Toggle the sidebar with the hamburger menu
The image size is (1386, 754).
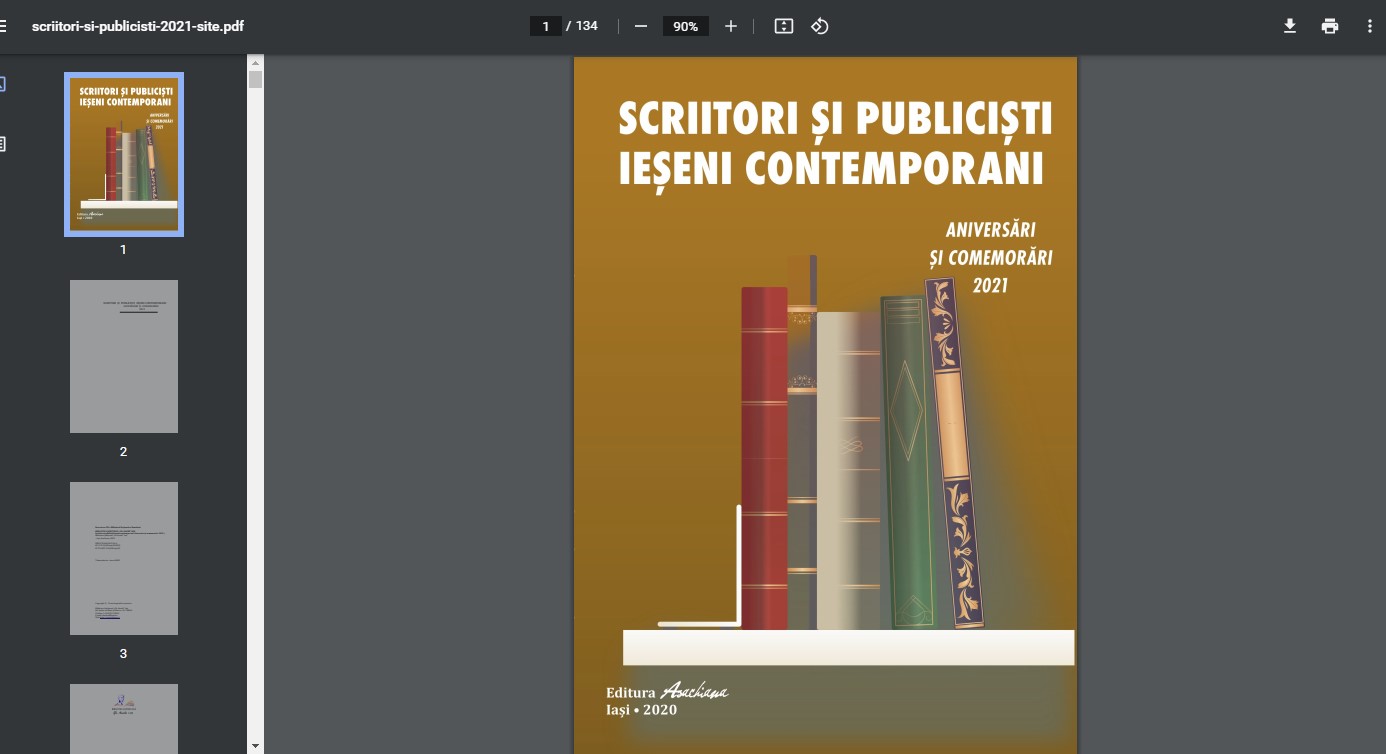(3, 27)
